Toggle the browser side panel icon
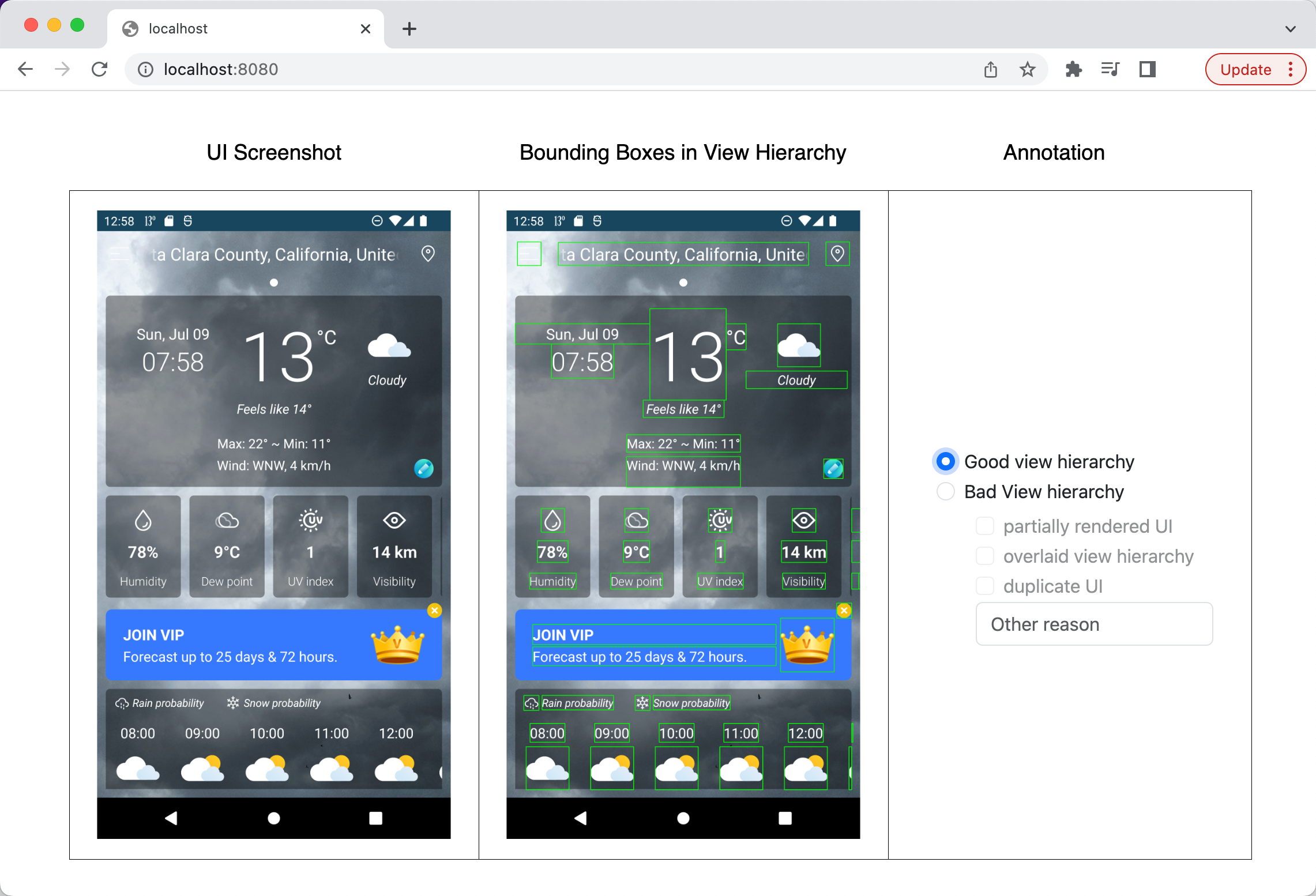 click(x=1147, y=70)
